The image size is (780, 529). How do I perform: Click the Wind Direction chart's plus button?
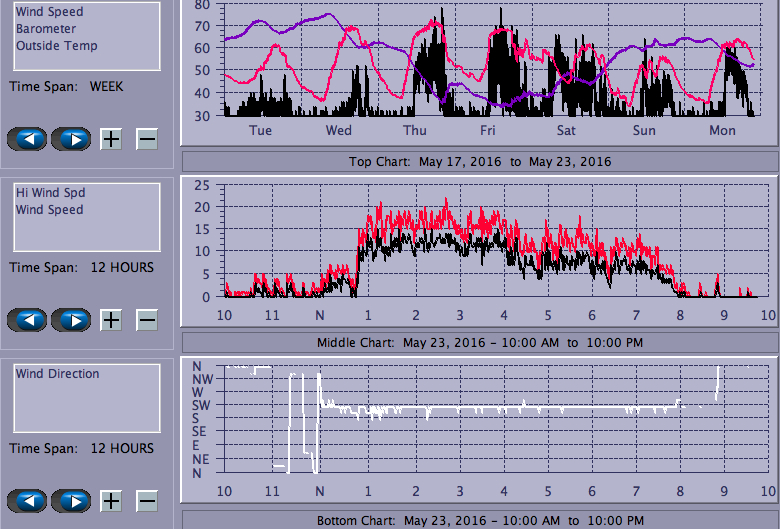(111, 500)
